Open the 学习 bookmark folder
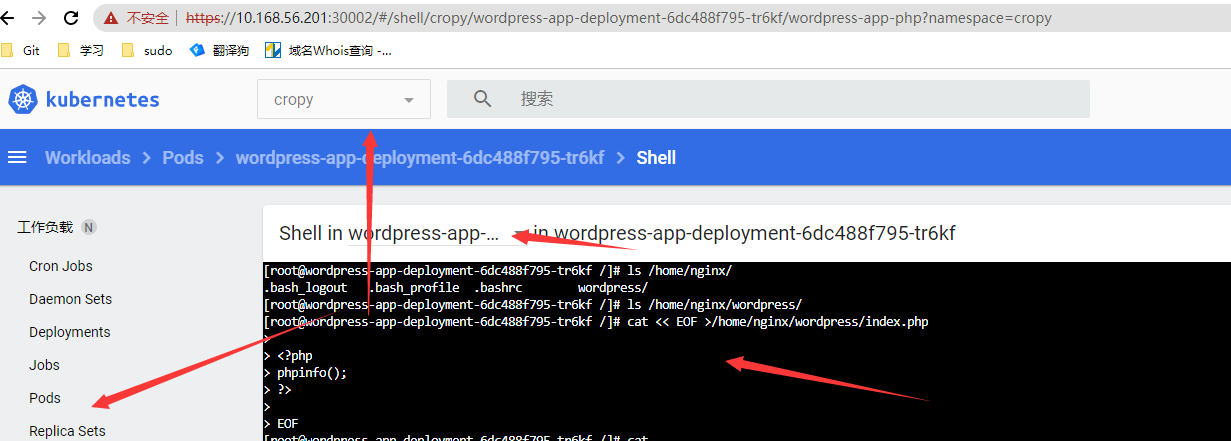 tap(81, 50)
